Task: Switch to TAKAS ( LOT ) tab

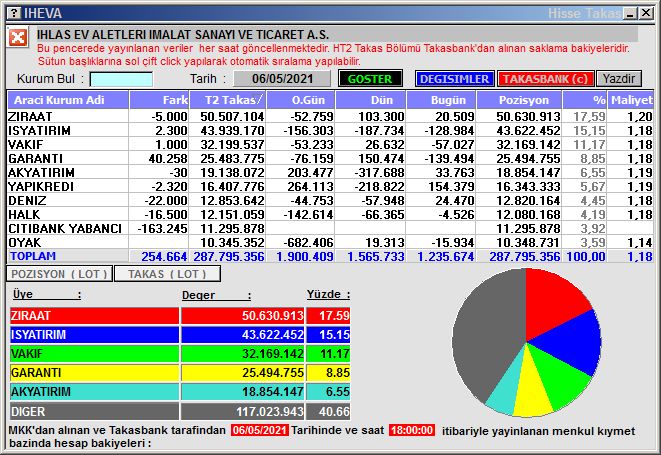Action: (x=167, y=274)
